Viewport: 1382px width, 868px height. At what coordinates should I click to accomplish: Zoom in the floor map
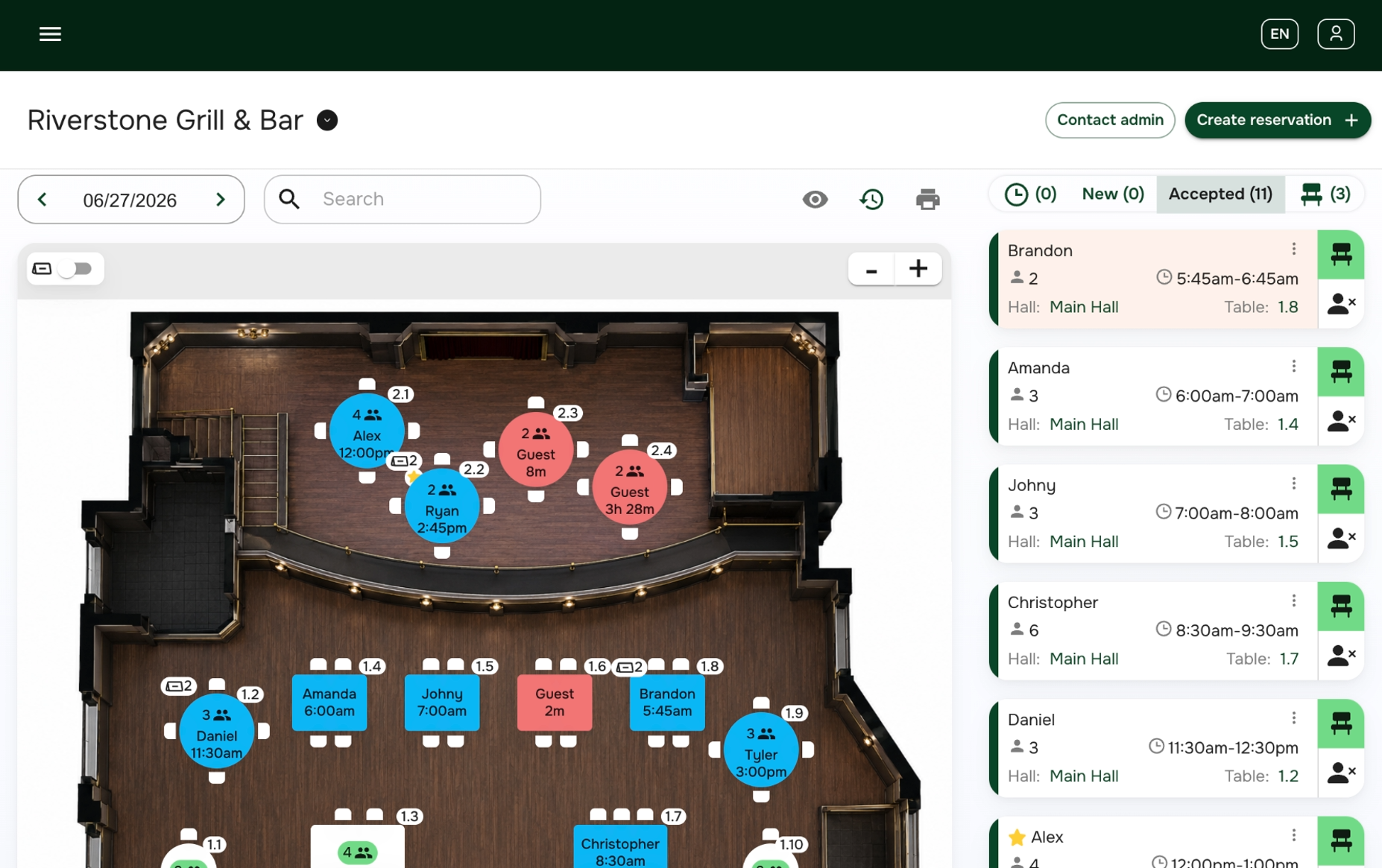pyautogui.click(x=918, y=269)
